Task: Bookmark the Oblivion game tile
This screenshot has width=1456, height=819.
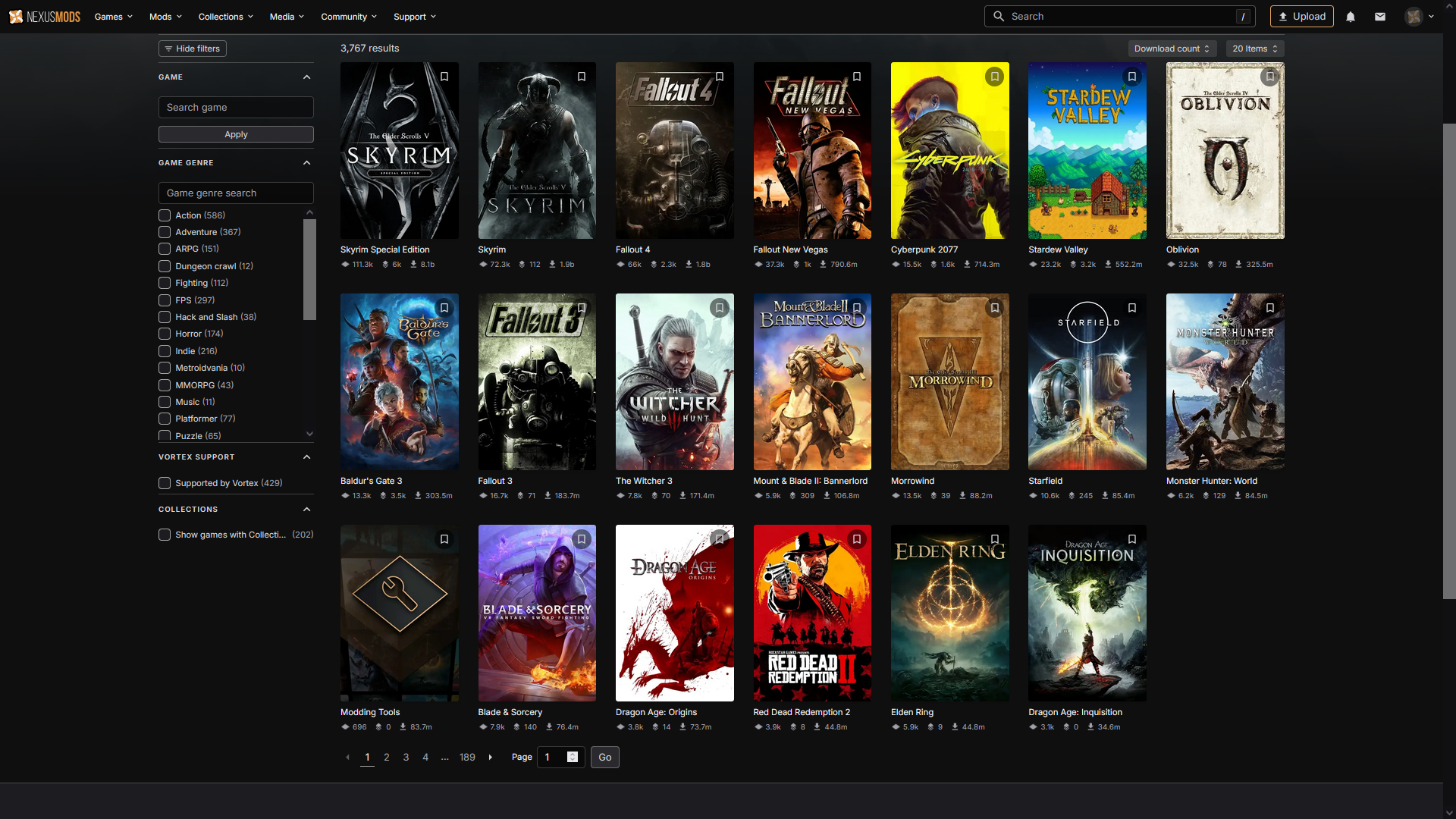Action: point(1270,77)
